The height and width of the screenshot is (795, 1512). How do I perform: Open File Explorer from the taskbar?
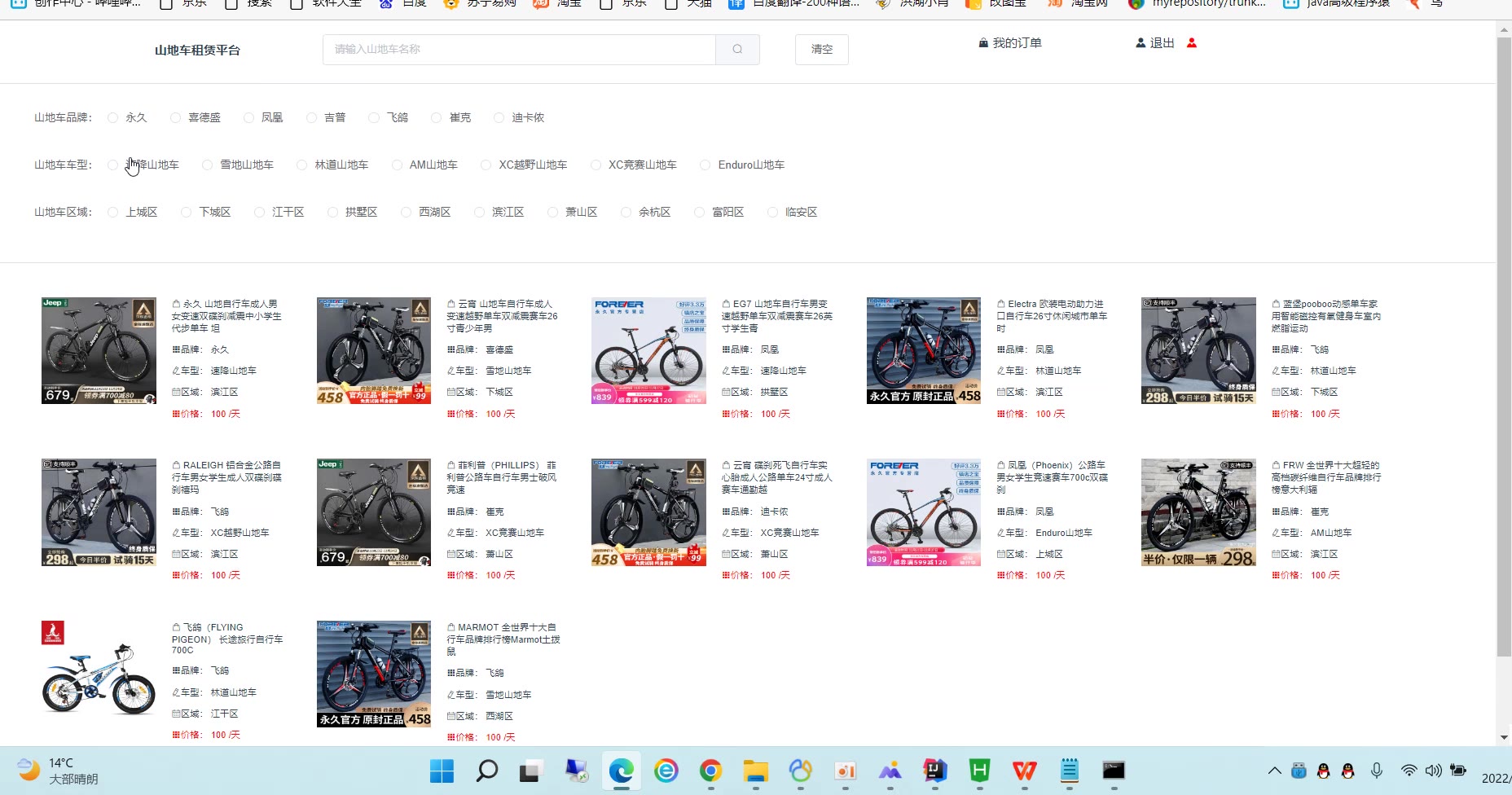click(x=755, y=771)
